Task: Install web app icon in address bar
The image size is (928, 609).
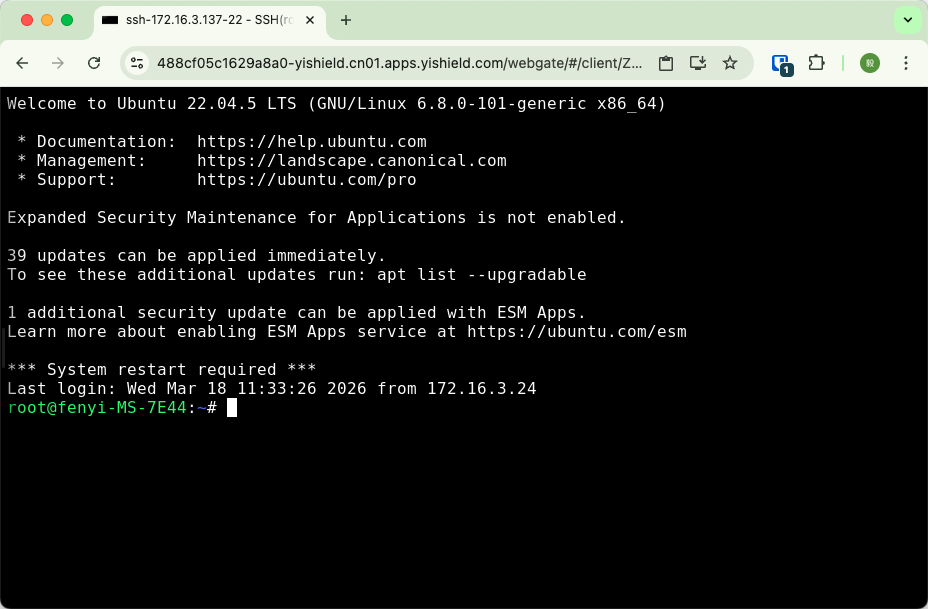Action: pos(698,63)
